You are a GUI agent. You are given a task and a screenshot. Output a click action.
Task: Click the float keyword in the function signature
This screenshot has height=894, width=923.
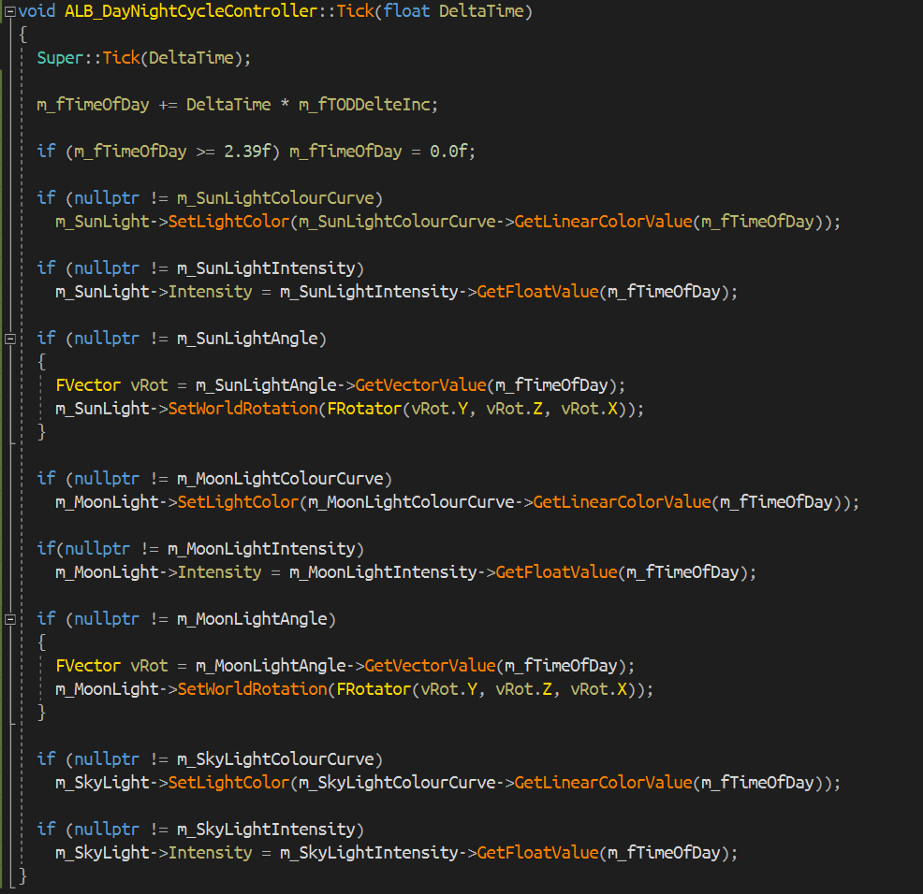pos(410,11)
